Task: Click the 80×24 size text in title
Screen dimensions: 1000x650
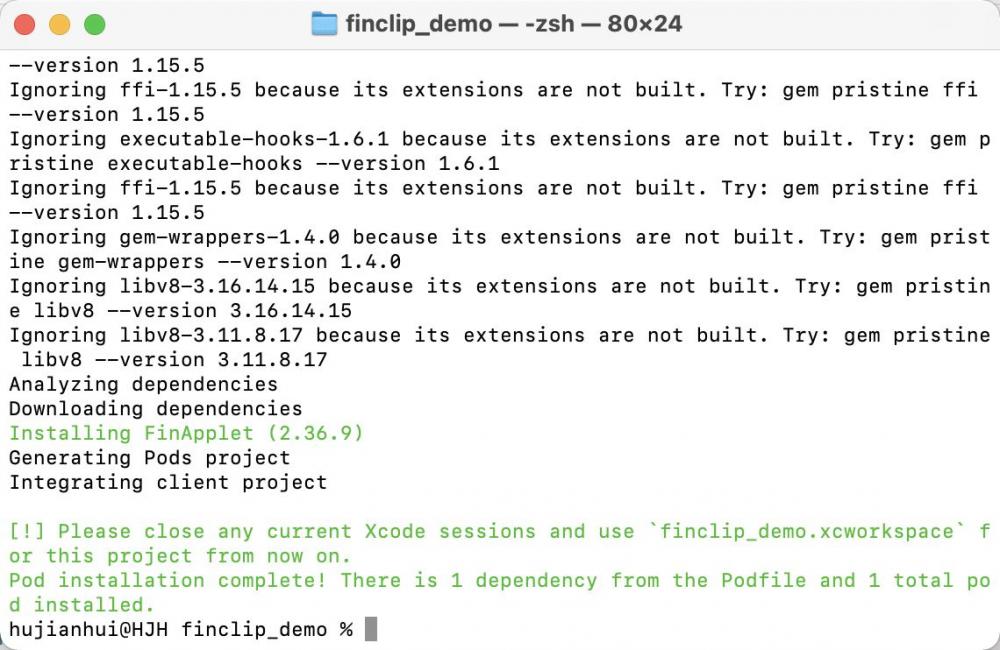Action: (645, 24)
